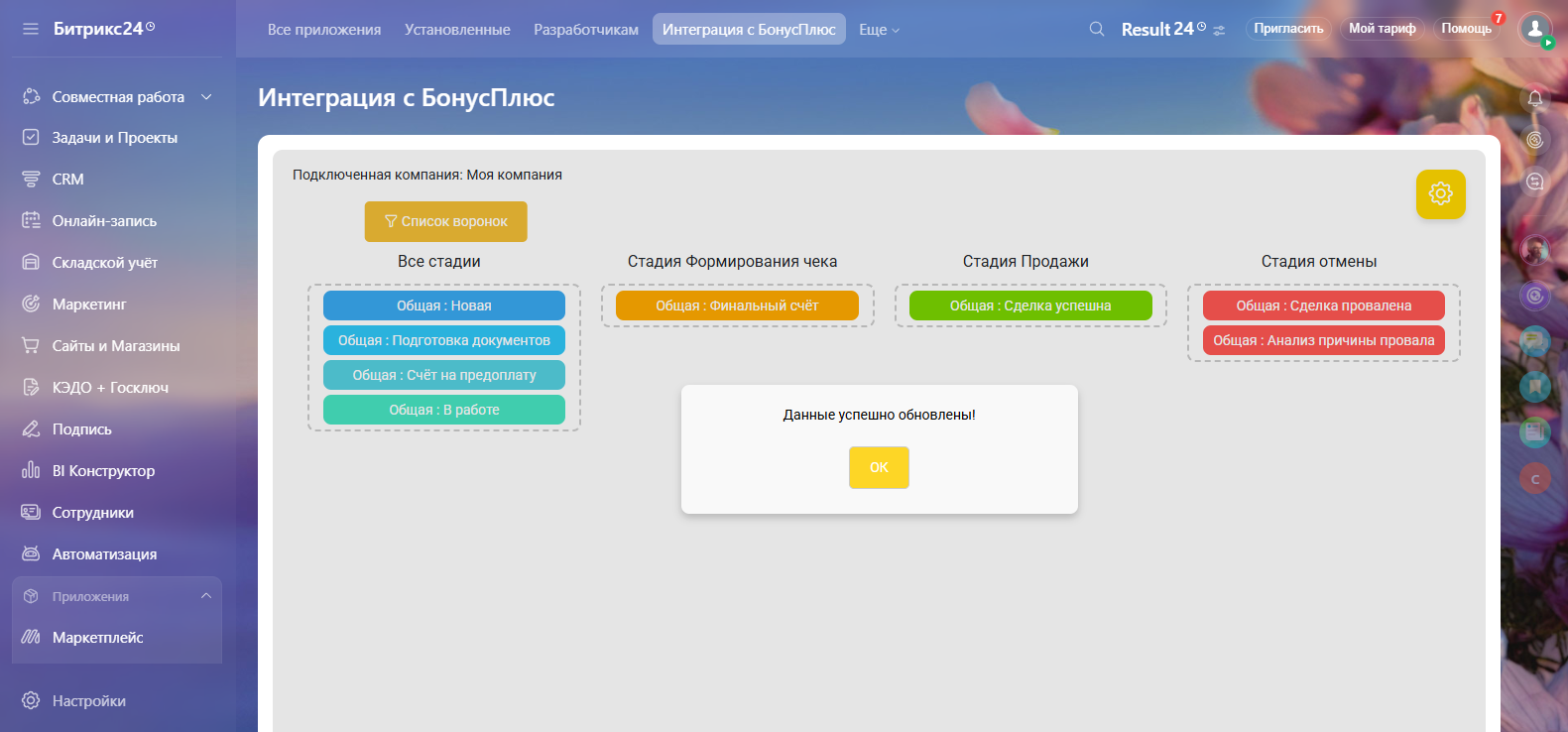Open Задачи и Проекты checkbox icon in sidebar

click(31, 137)
